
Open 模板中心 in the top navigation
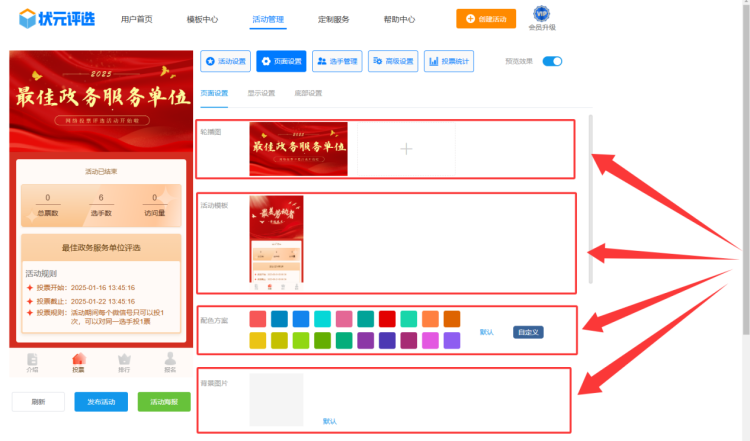[x=203, y=19]
